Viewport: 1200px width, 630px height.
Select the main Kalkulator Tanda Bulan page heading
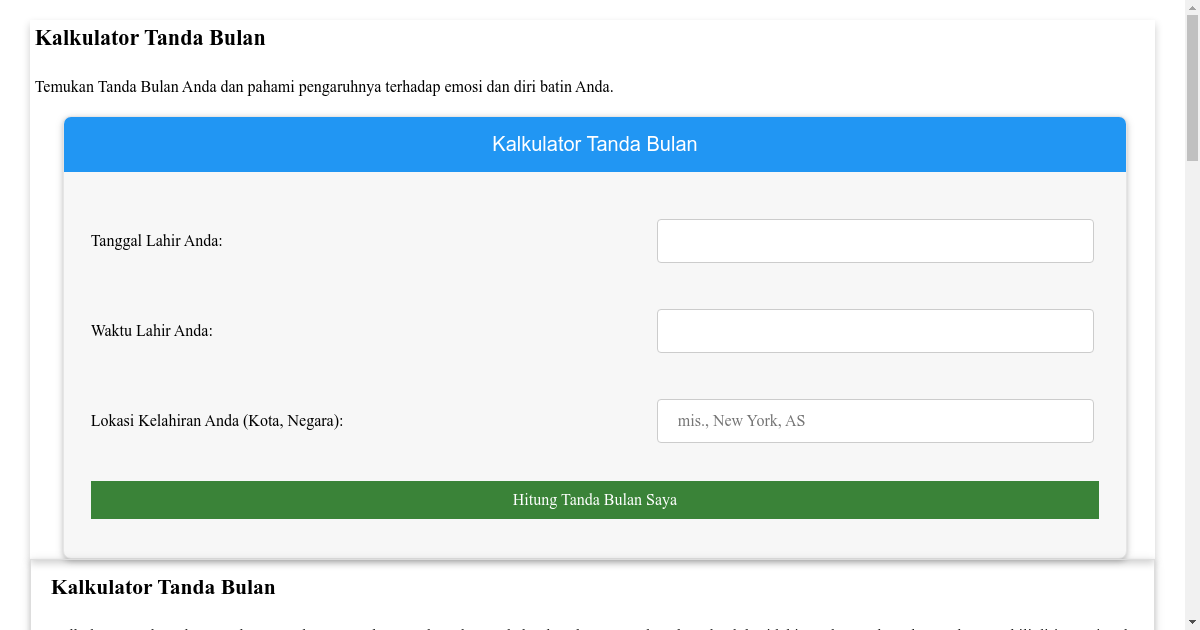pos(150,38)
